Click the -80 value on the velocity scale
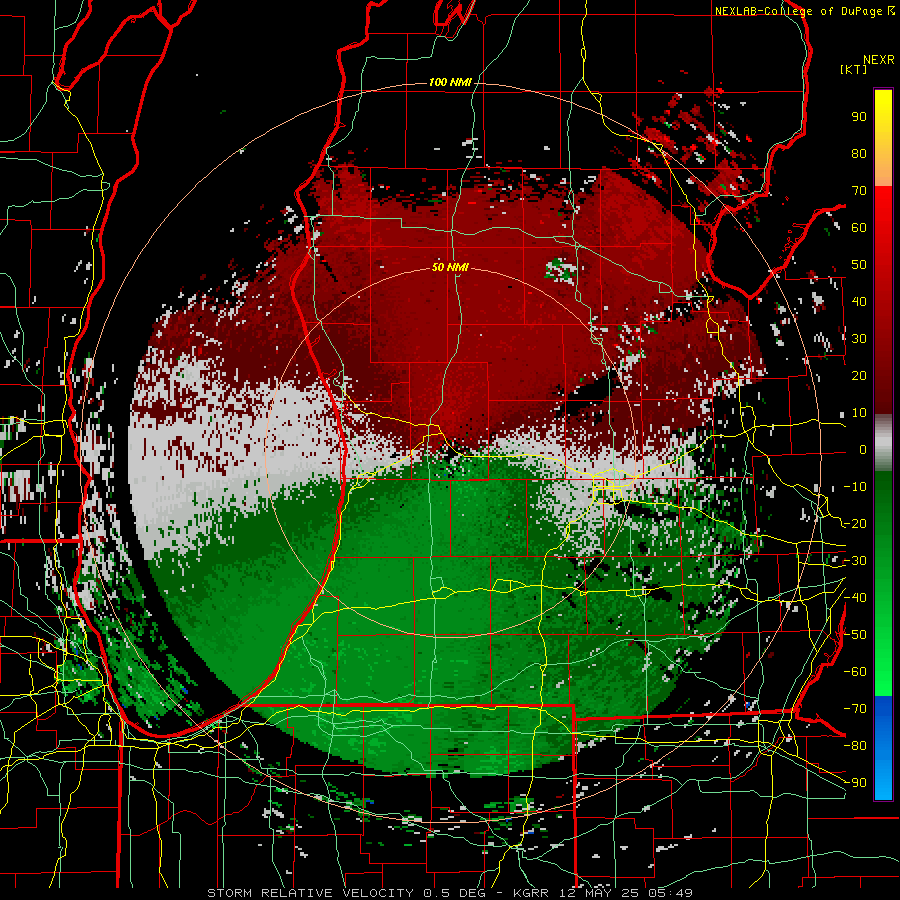The width and height of the screenshot is (900, 900). pos(855,746)
